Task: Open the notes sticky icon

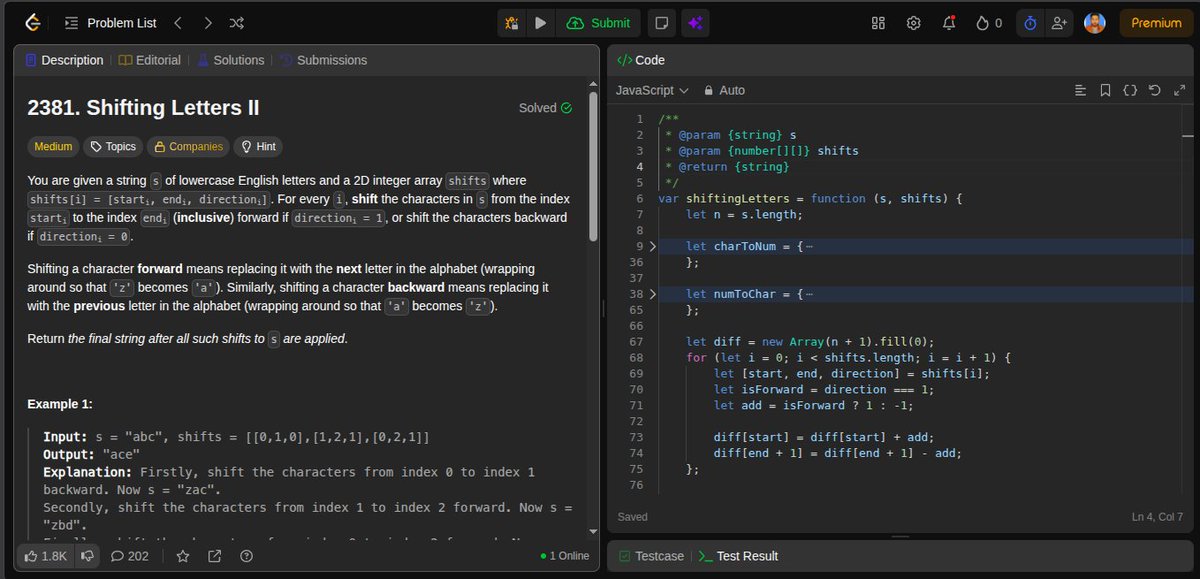Action: pyautogui.click(x=660, y=23)
